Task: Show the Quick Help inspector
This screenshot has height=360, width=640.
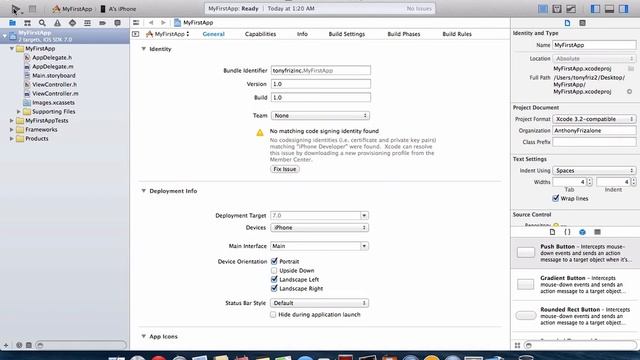Action: pyautogui.click(x=582, y=23)
